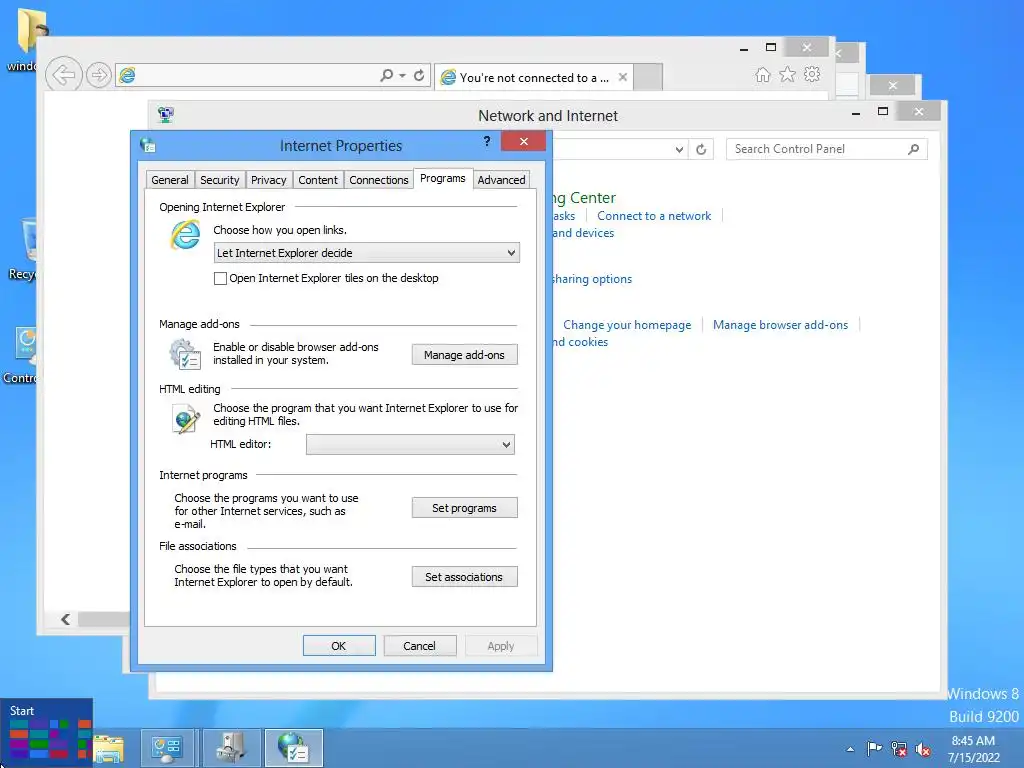Click the muted speaker tray icon
This screenshot has width=1024, height=768.
pos(923,749)
